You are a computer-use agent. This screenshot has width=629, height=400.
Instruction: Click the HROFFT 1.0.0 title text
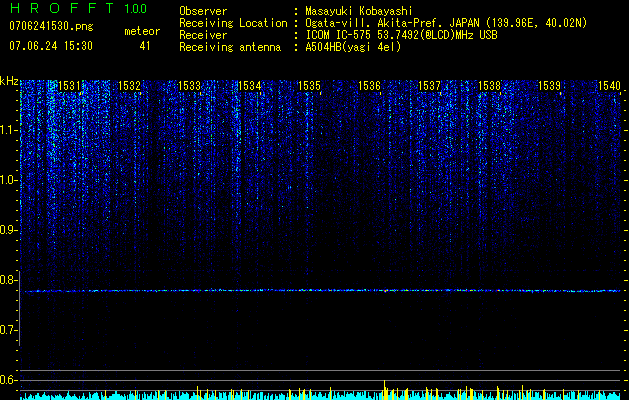pyautogui.click(x=78, y=8)
